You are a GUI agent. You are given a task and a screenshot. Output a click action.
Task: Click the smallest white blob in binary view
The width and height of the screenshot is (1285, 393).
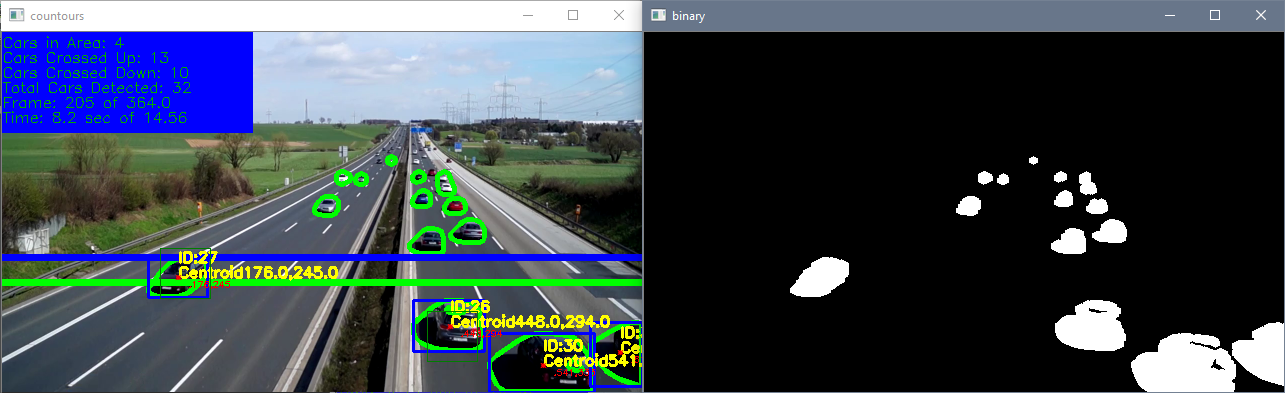coord(1033,160)
